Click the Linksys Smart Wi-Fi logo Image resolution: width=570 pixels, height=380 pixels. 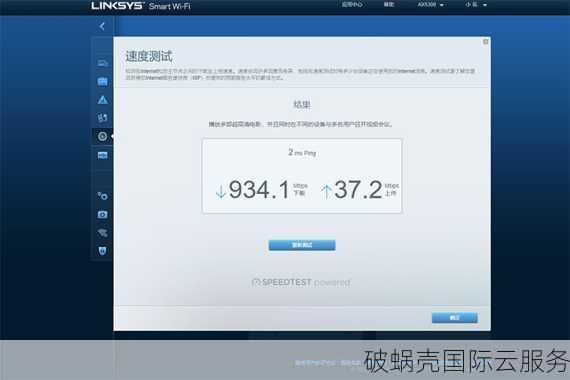pyautogui.click(x=141, y=6)
